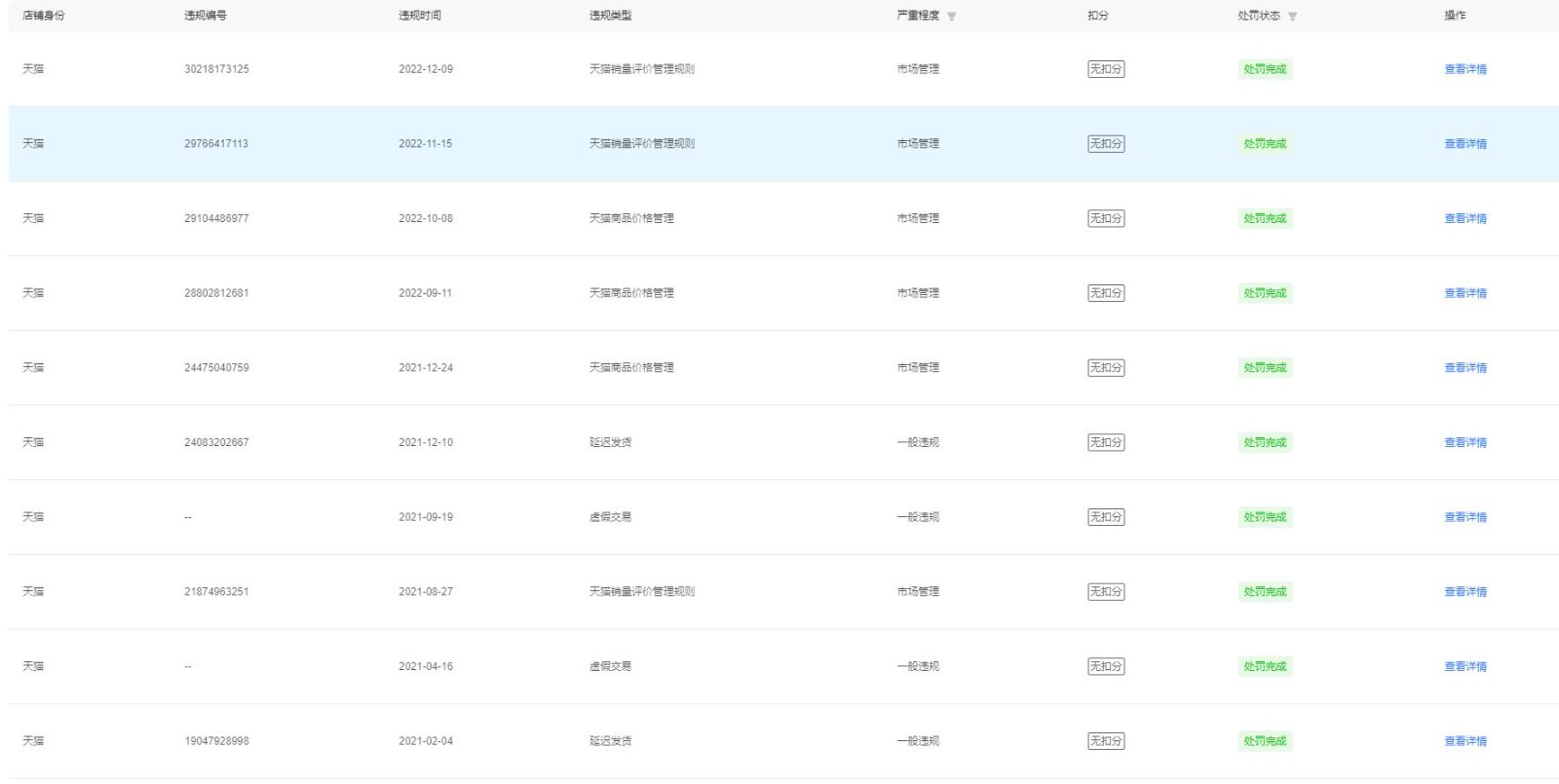Open the 严重程度 column filter icon

(x=952, y=17)
